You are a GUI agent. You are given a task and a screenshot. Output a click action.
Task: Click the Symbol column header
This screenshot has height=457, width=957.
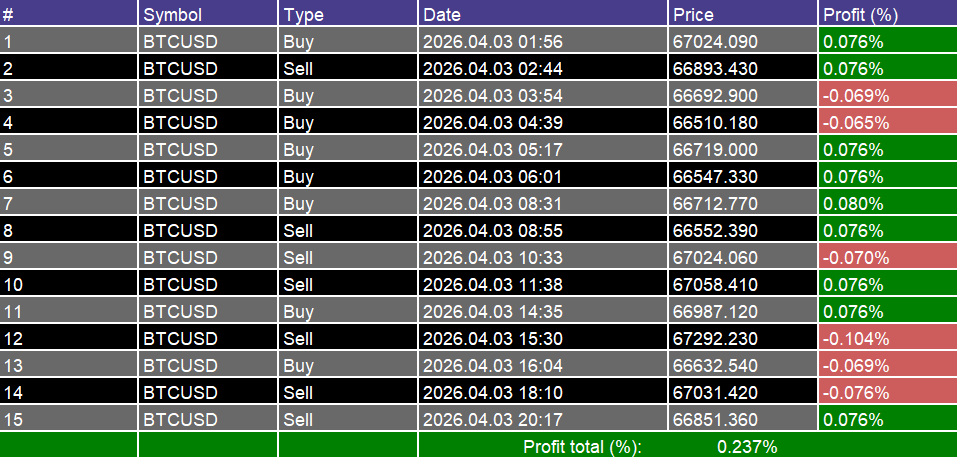click(x=172, y=15)
